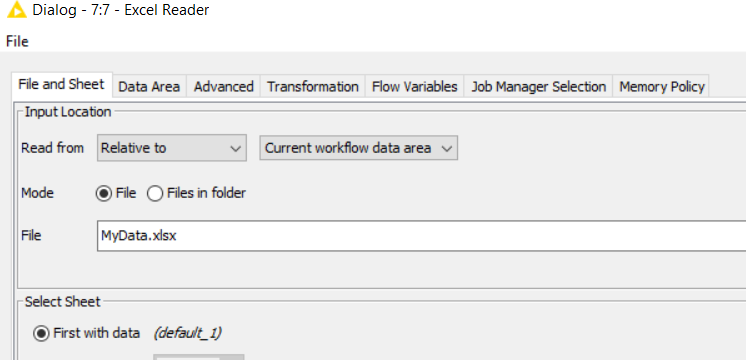Click the Select Sheet group heading
Screen dimensions: 746x360
click(x=63, y=302)
